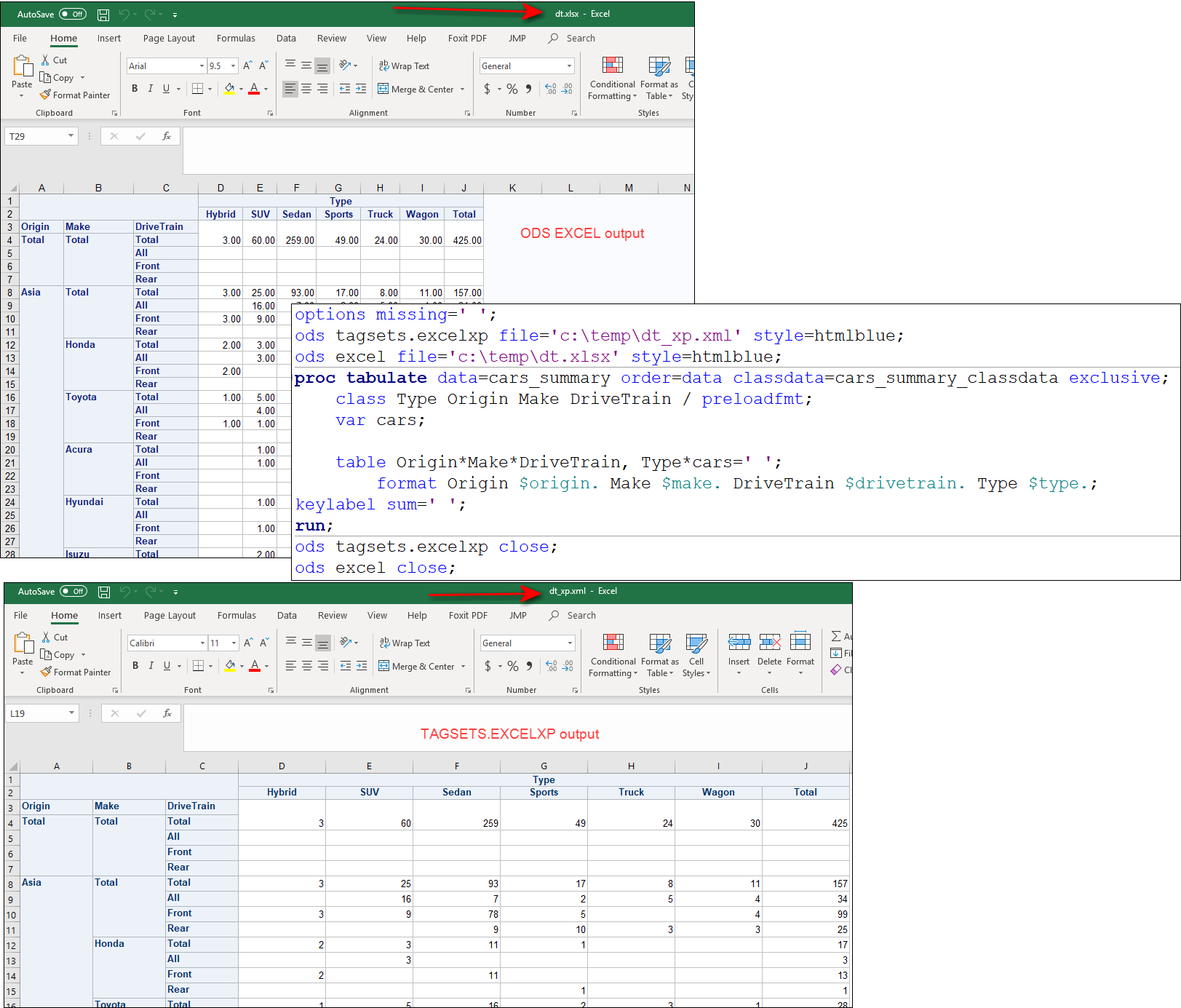The image size is (1181, 1008).
Task: Activate Wrap Text in dt.xlsx ribbon
Action: pyautogui.click(x=405, y=66)
